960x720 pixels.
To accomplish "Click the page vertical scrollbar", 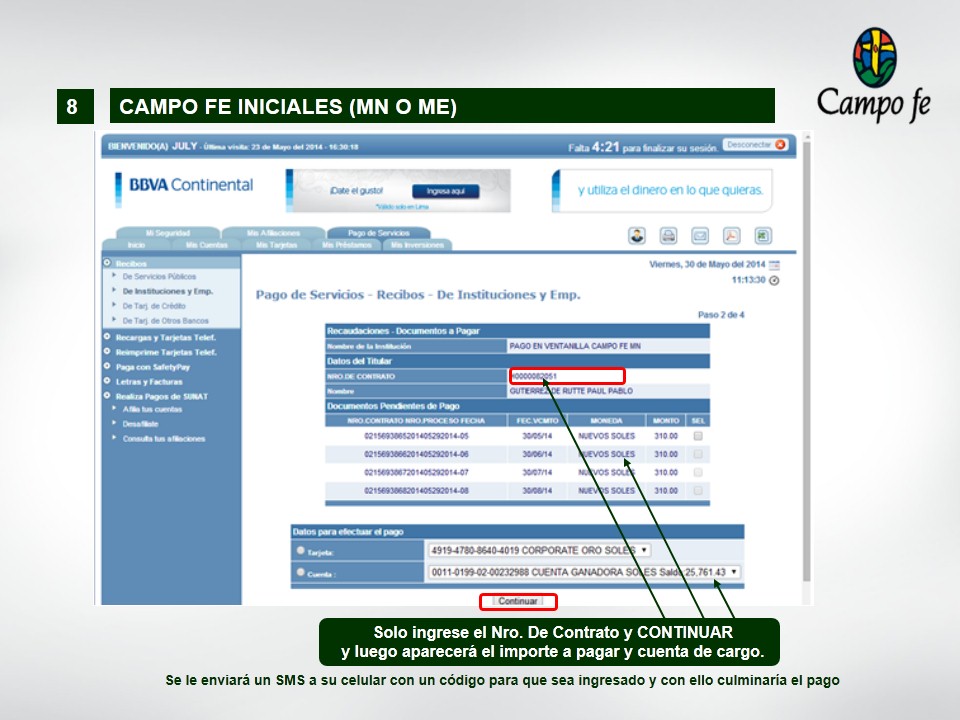I will [x=806, y=361].
